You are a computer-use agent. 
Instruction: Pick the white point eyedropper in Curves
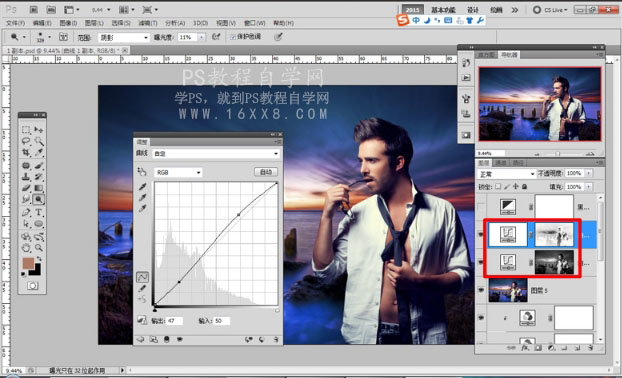point(142,208)
